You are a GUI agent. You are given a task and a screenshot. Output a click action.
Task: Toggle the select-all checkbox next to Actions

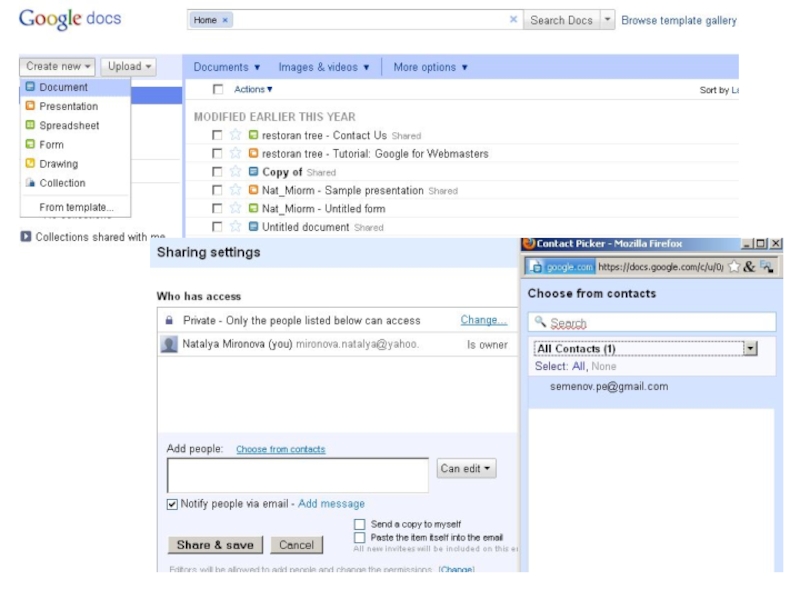[218, 89]
